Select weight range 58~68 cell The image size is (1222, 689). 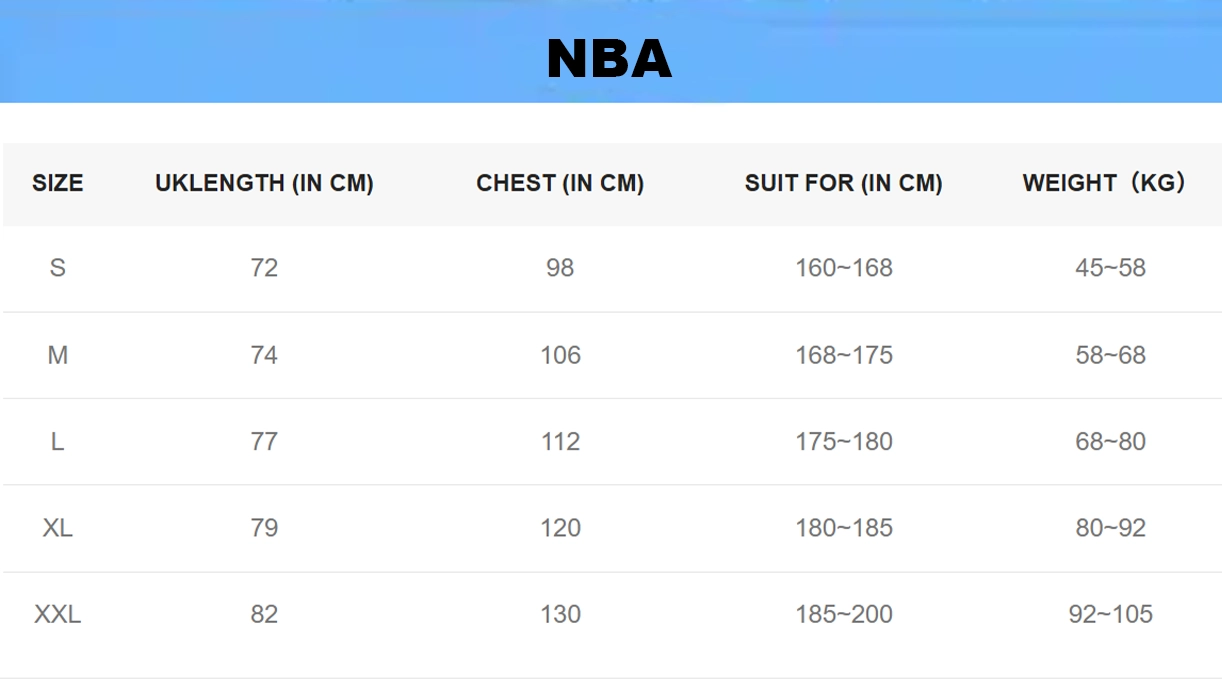(x=1110, y=355)
